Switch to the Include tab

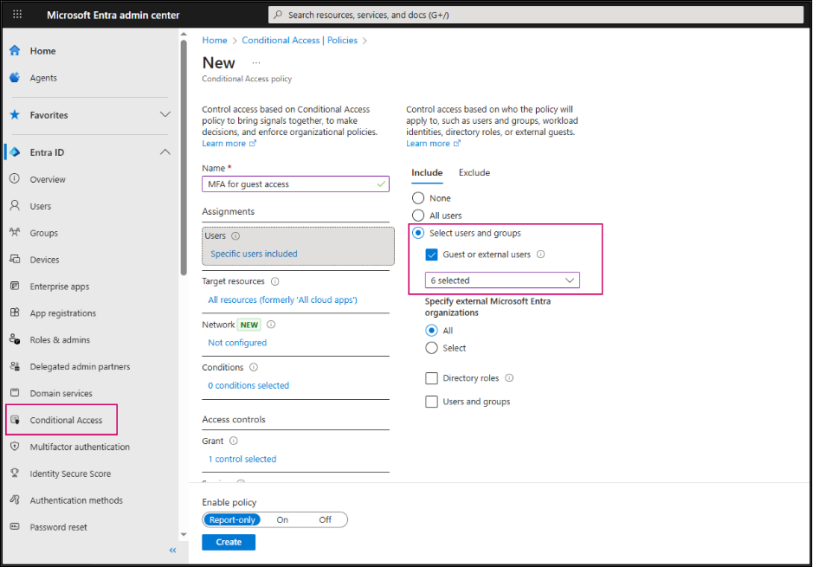[x=427, y=173]
